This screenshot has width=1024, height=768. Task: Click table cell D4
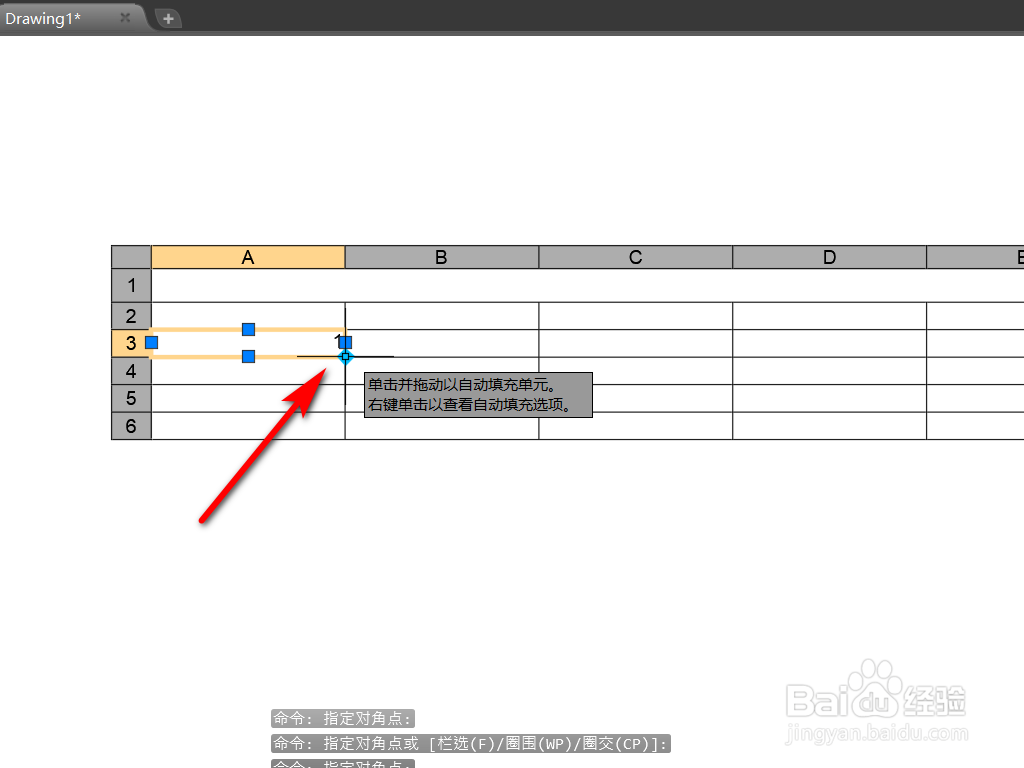pos(829,371)
